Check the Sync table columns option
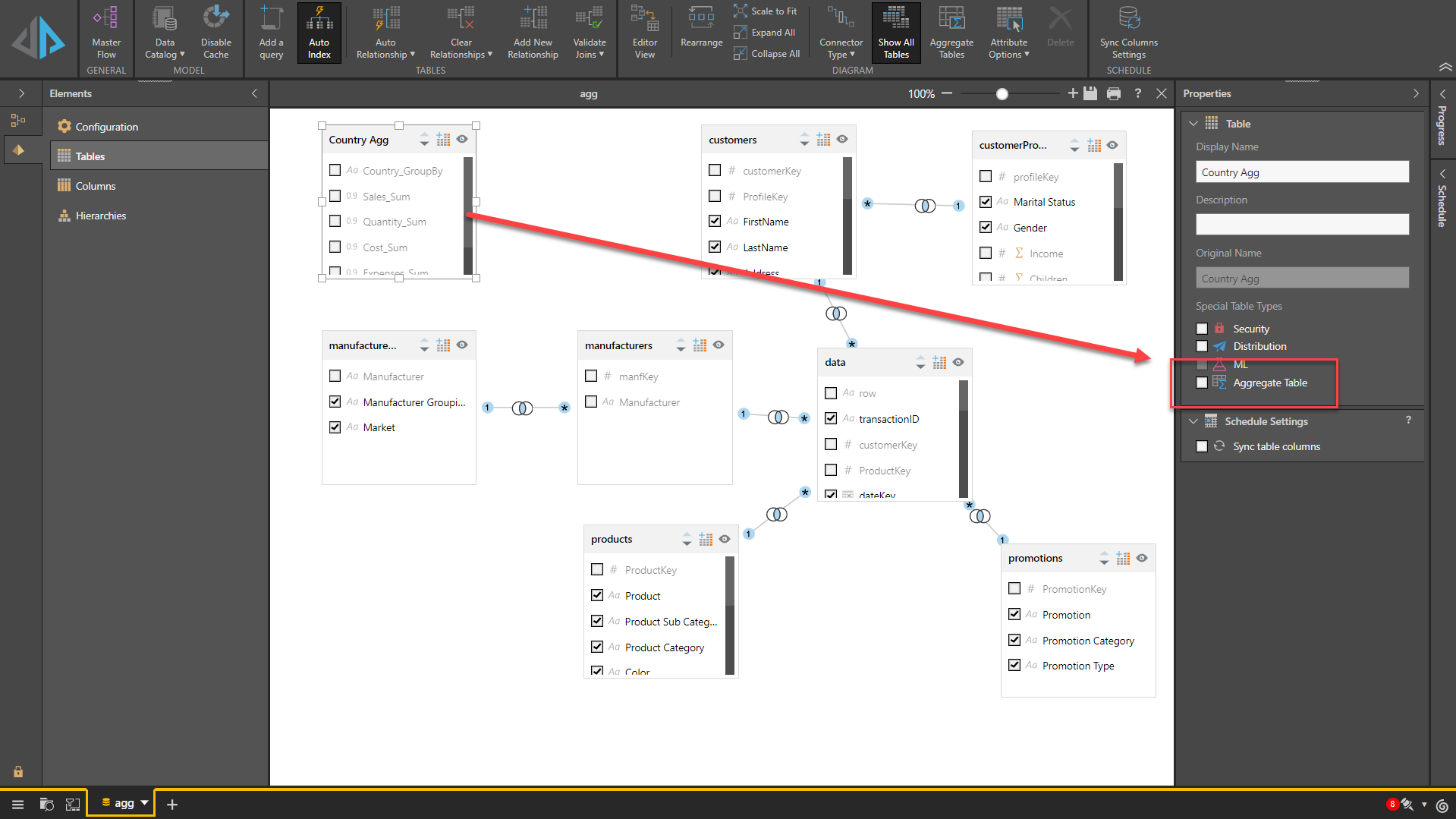 pyautogui.click(x=1202, y=446)
